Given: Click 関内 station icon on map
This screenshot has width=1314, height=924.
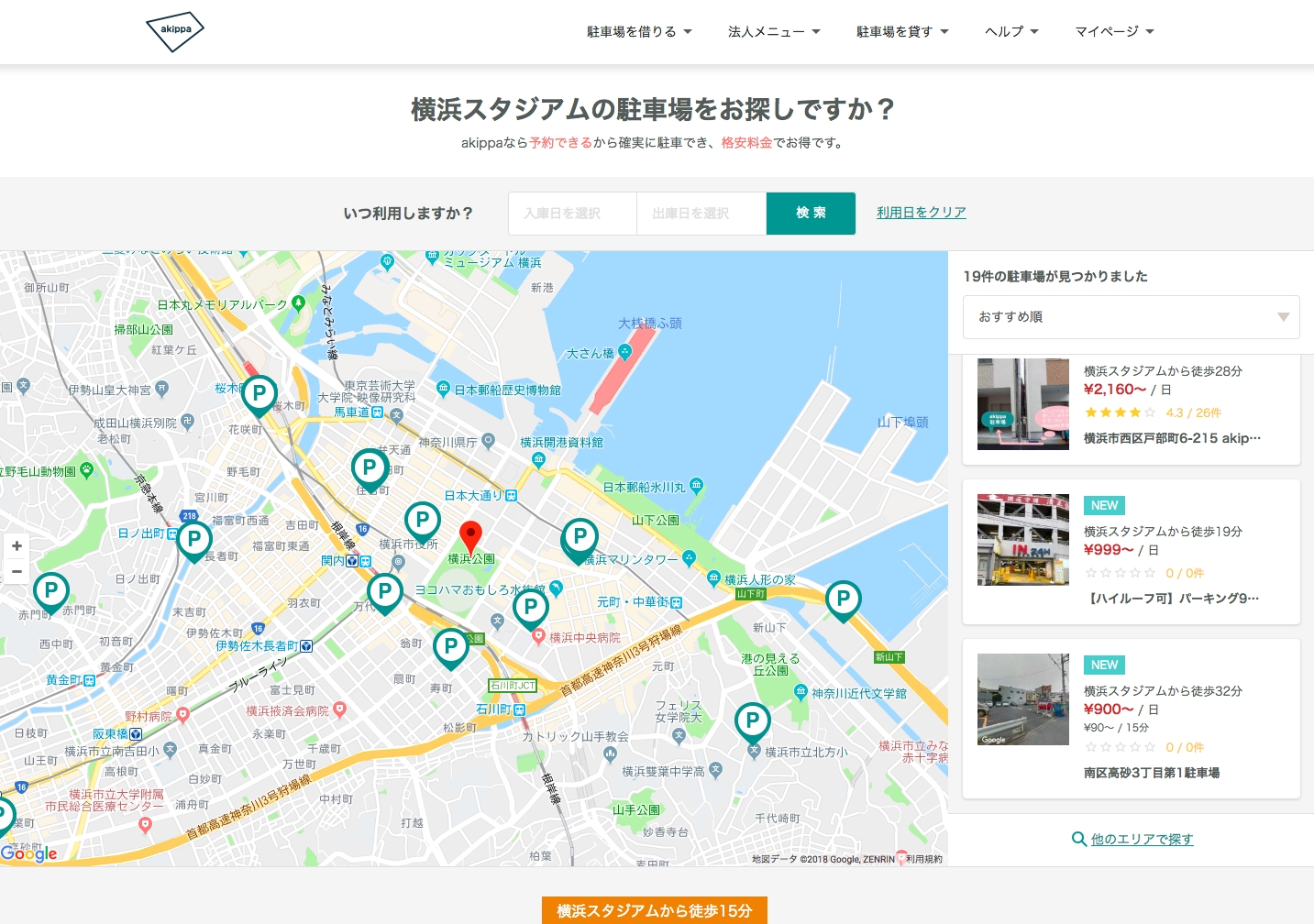Looking at the screenshot, I should coord(365,561).
